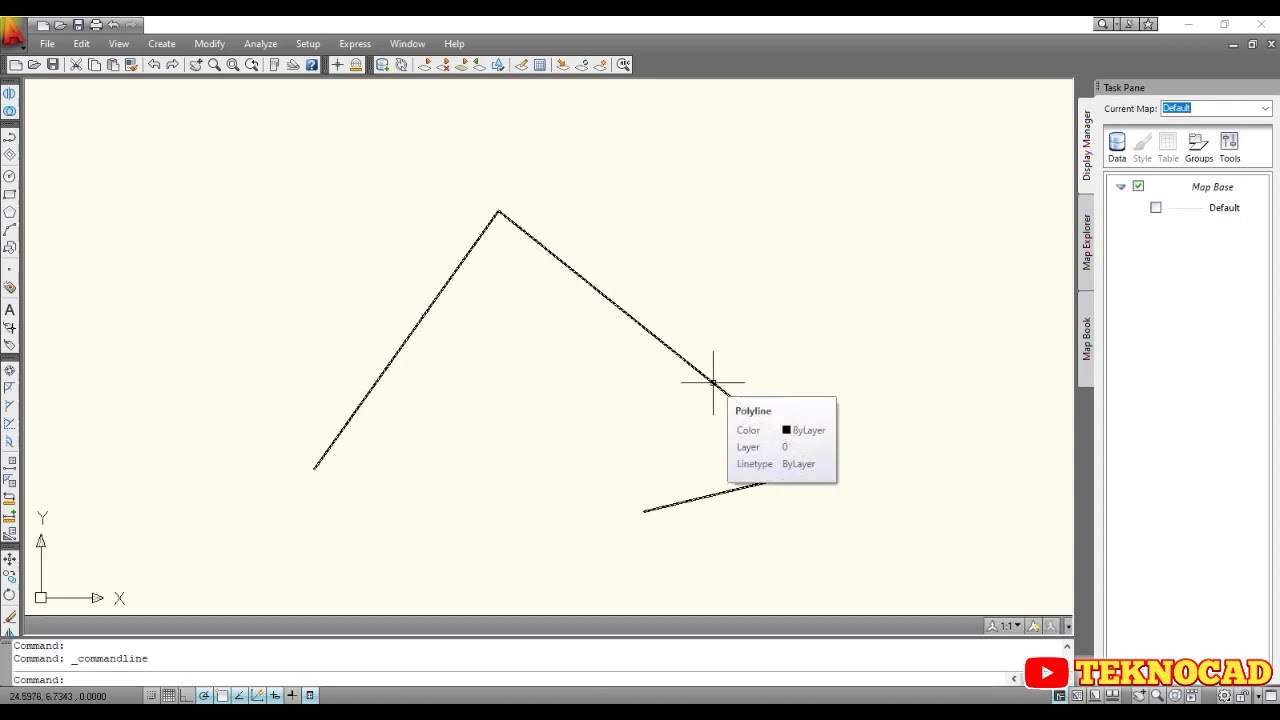The height and width of the screenshot is (720, 1280).
Task: Open the View menu
Action: point(118,44)
